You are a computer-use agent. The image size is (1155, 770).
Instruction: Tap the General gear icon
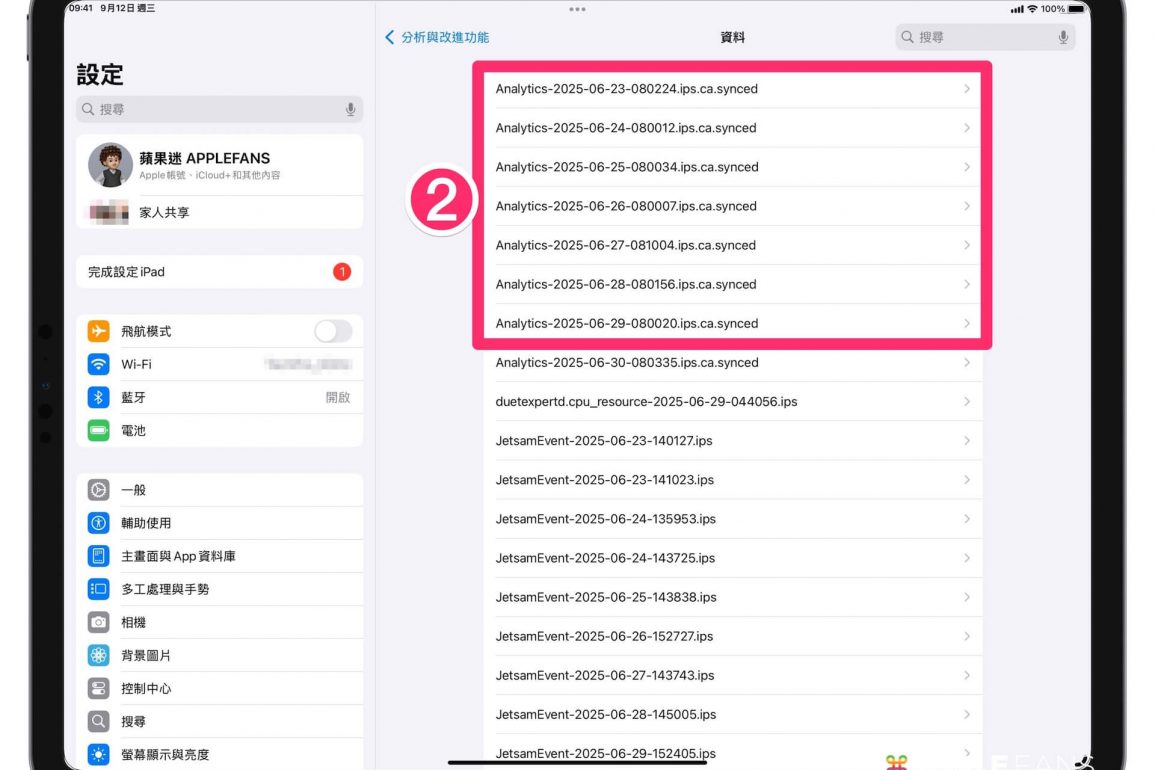click(x=98, y=490)
